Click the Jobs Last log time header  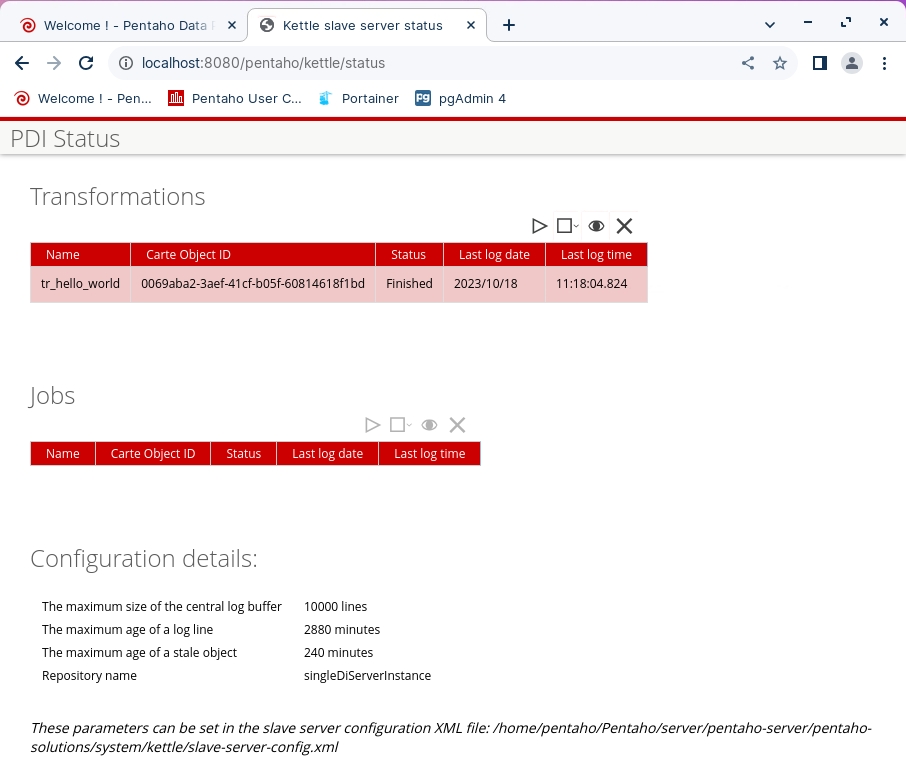(429, 454)
